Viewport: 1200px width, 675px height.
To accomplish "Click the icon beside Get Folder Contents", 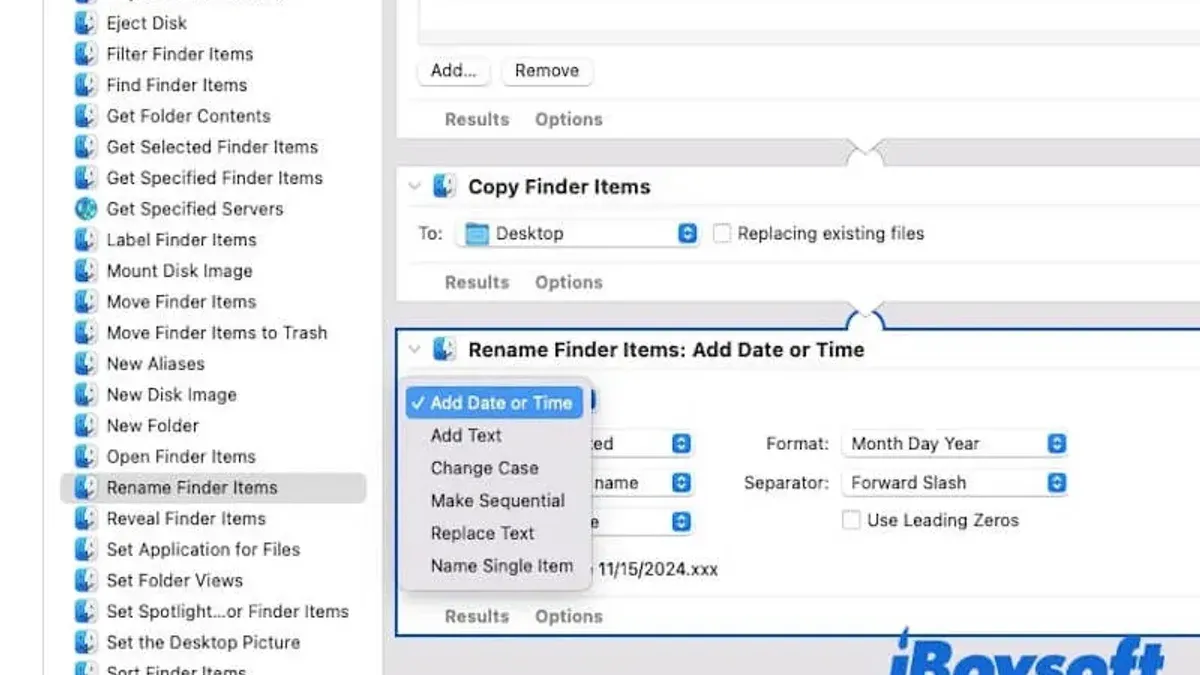I will (86, 116).
